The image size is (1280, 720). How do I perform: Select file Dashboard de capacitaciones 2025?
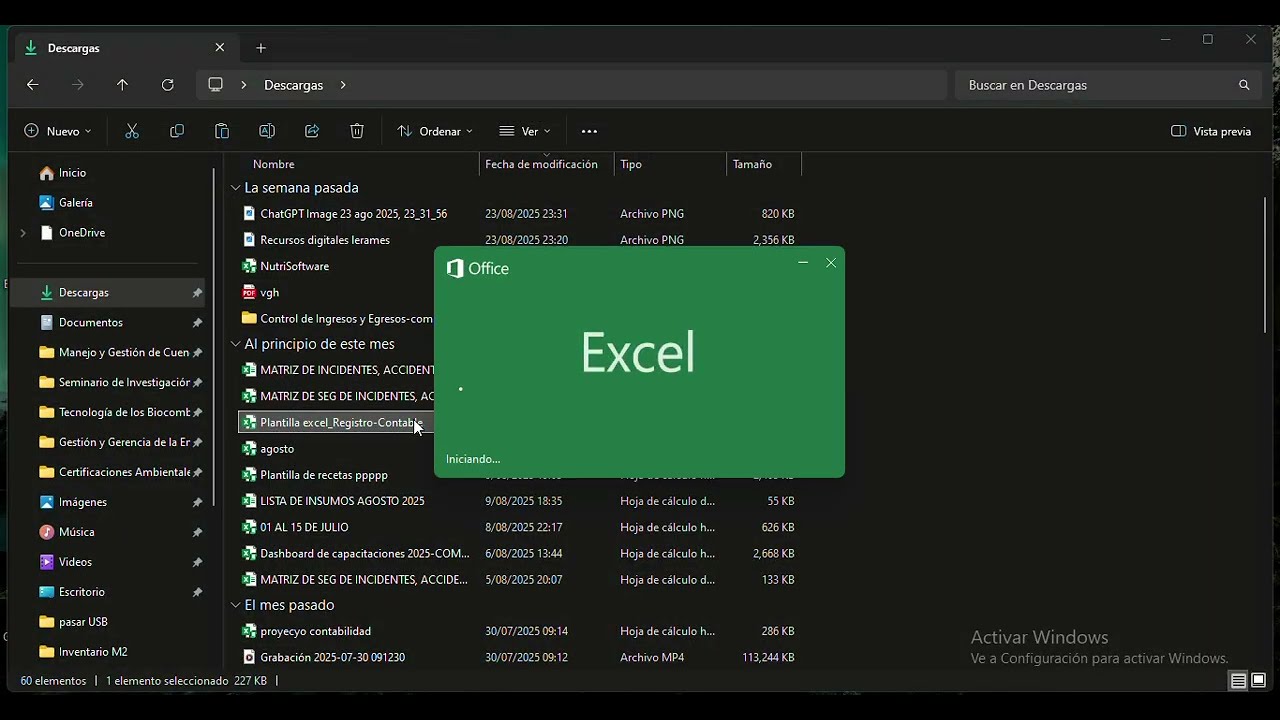tap(364, 553)
